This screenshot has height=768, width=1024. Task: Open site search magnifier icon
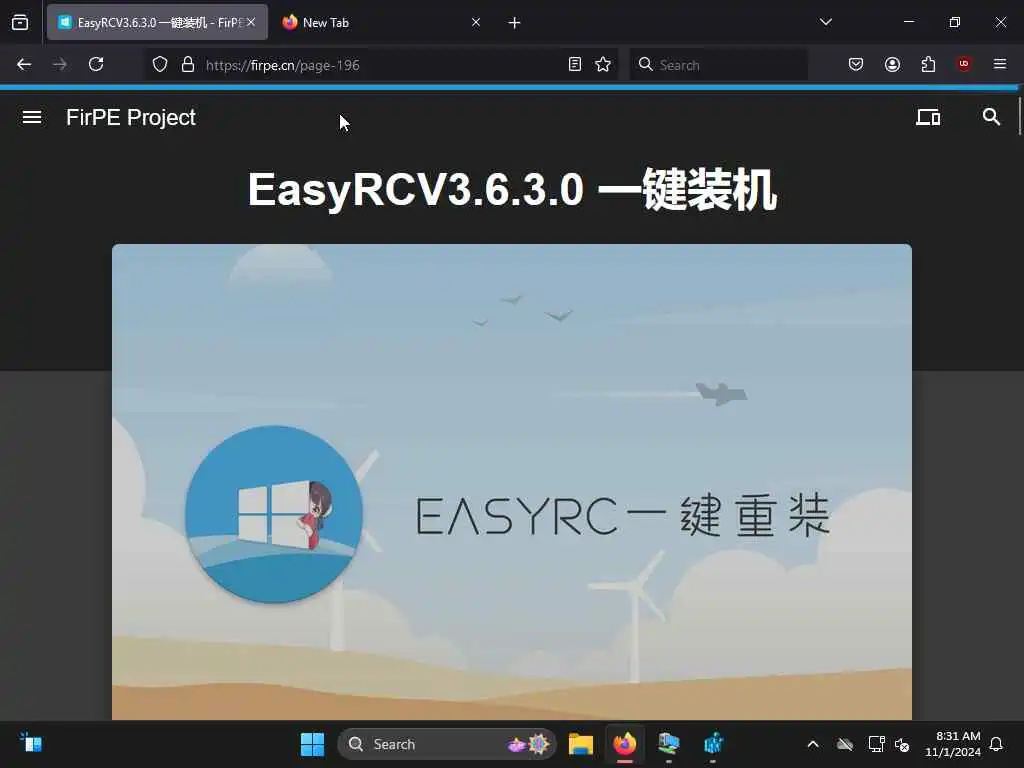pos(991,118)
